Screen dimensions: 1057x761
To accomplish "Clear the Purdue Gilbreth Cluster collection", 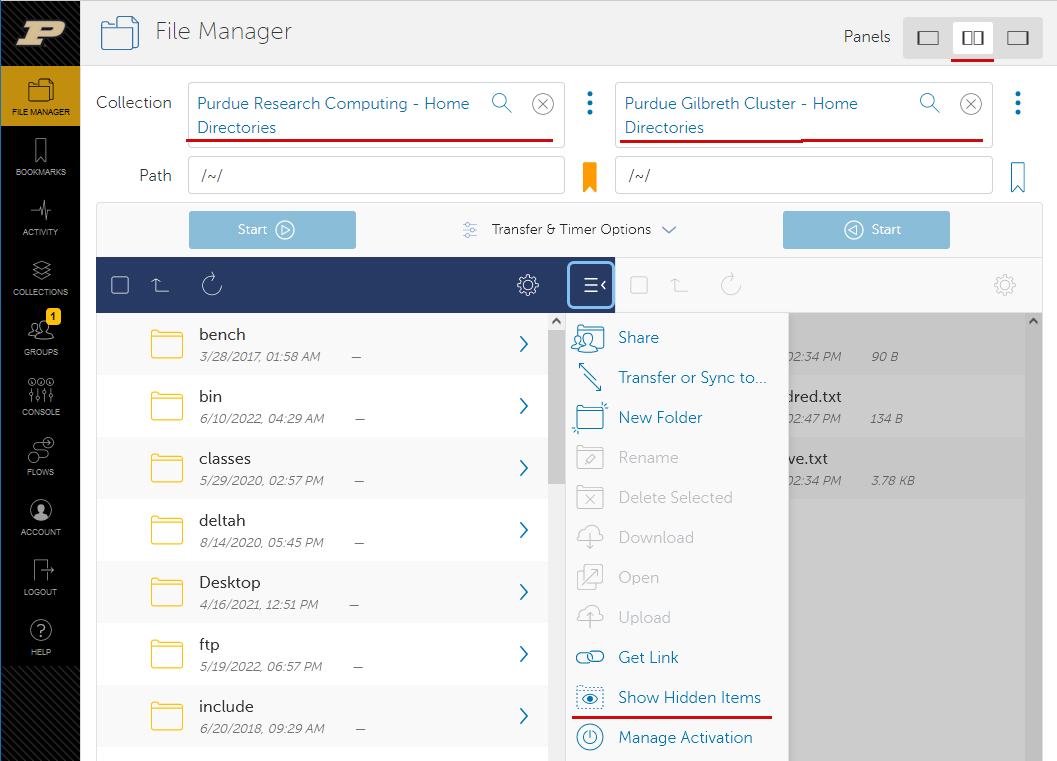I will (x=971, y=104).
